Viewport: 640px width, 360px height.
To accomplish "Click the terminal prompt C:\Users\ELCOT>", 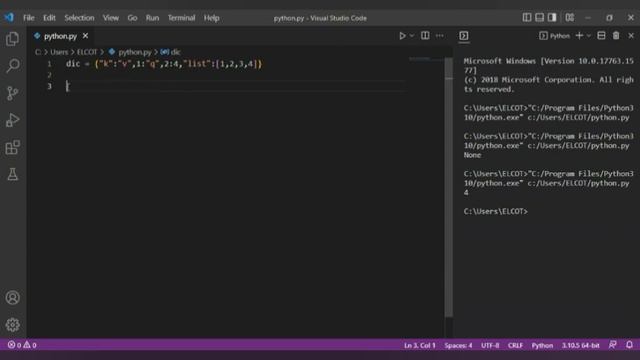I will [496, 211].
